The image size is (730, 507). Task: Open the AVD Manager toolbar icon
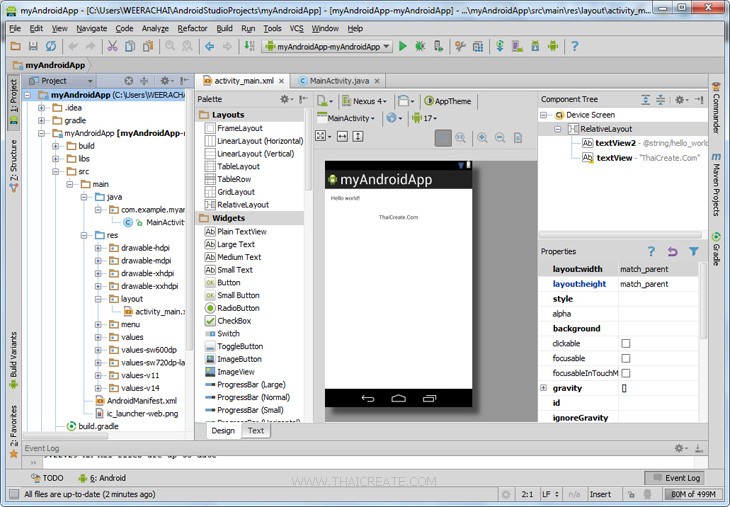pyautogui.click(x=517, y=46)
